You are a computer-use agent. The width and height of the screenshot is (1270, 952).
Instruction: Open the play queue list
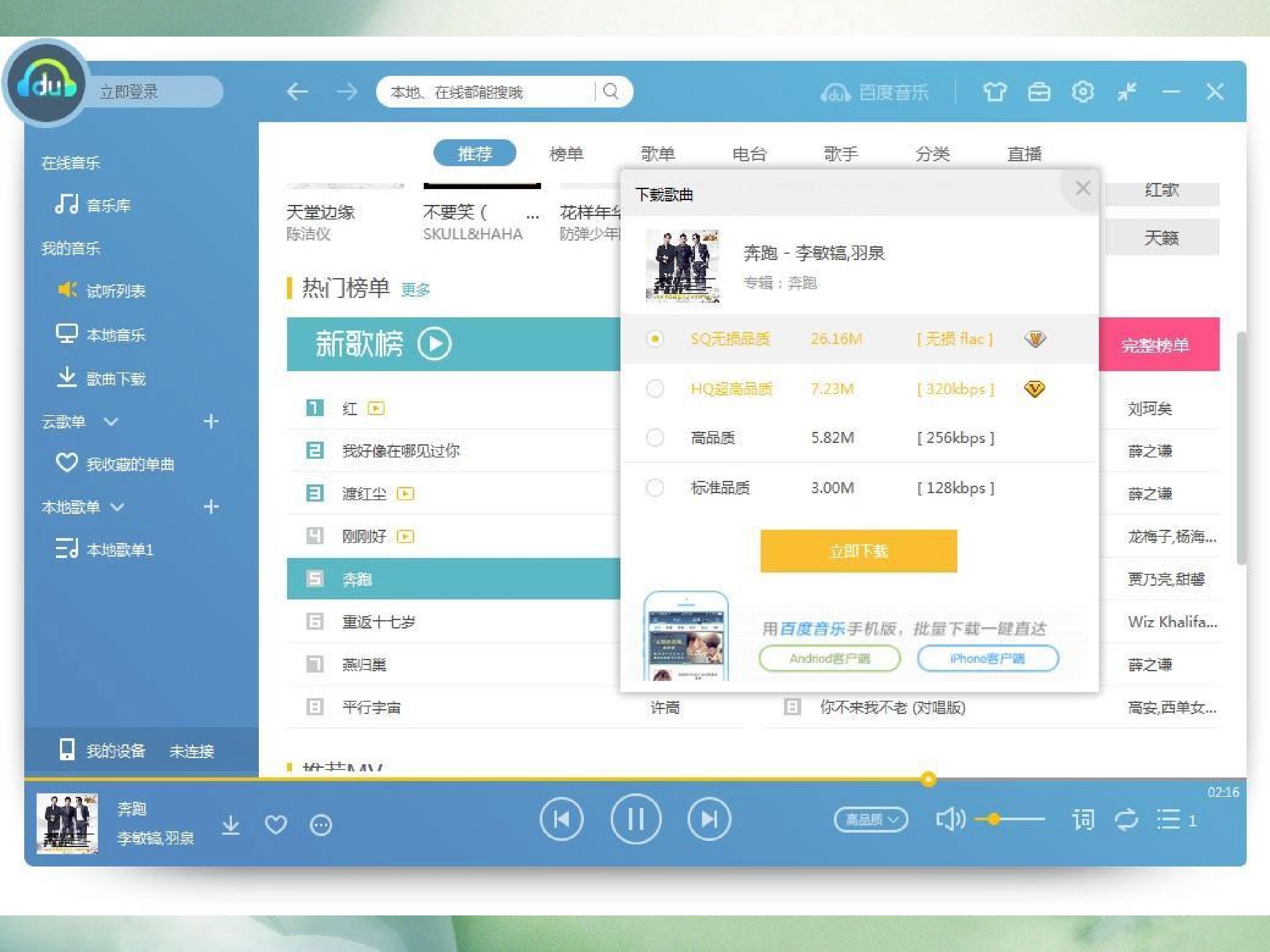(x=1169, y=819)
